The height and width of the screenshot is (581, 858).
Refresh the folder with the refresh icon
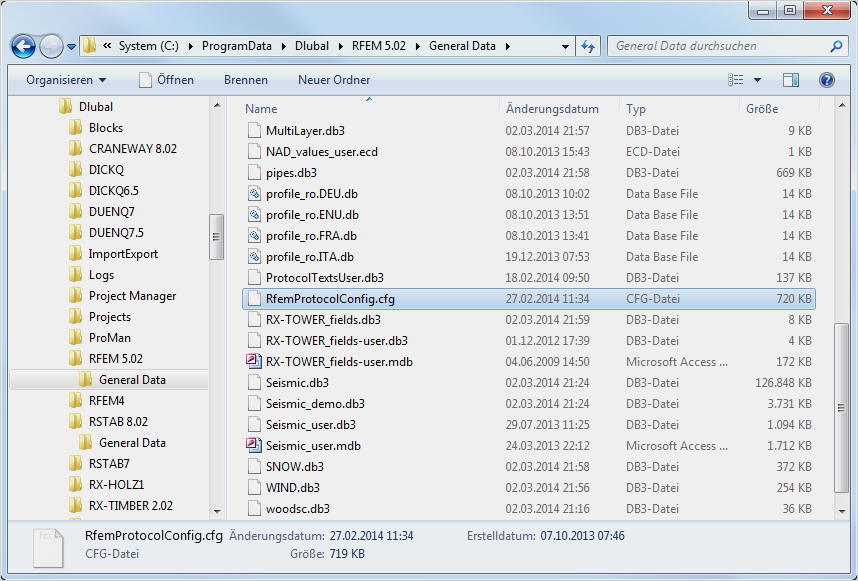click(588, 47)
